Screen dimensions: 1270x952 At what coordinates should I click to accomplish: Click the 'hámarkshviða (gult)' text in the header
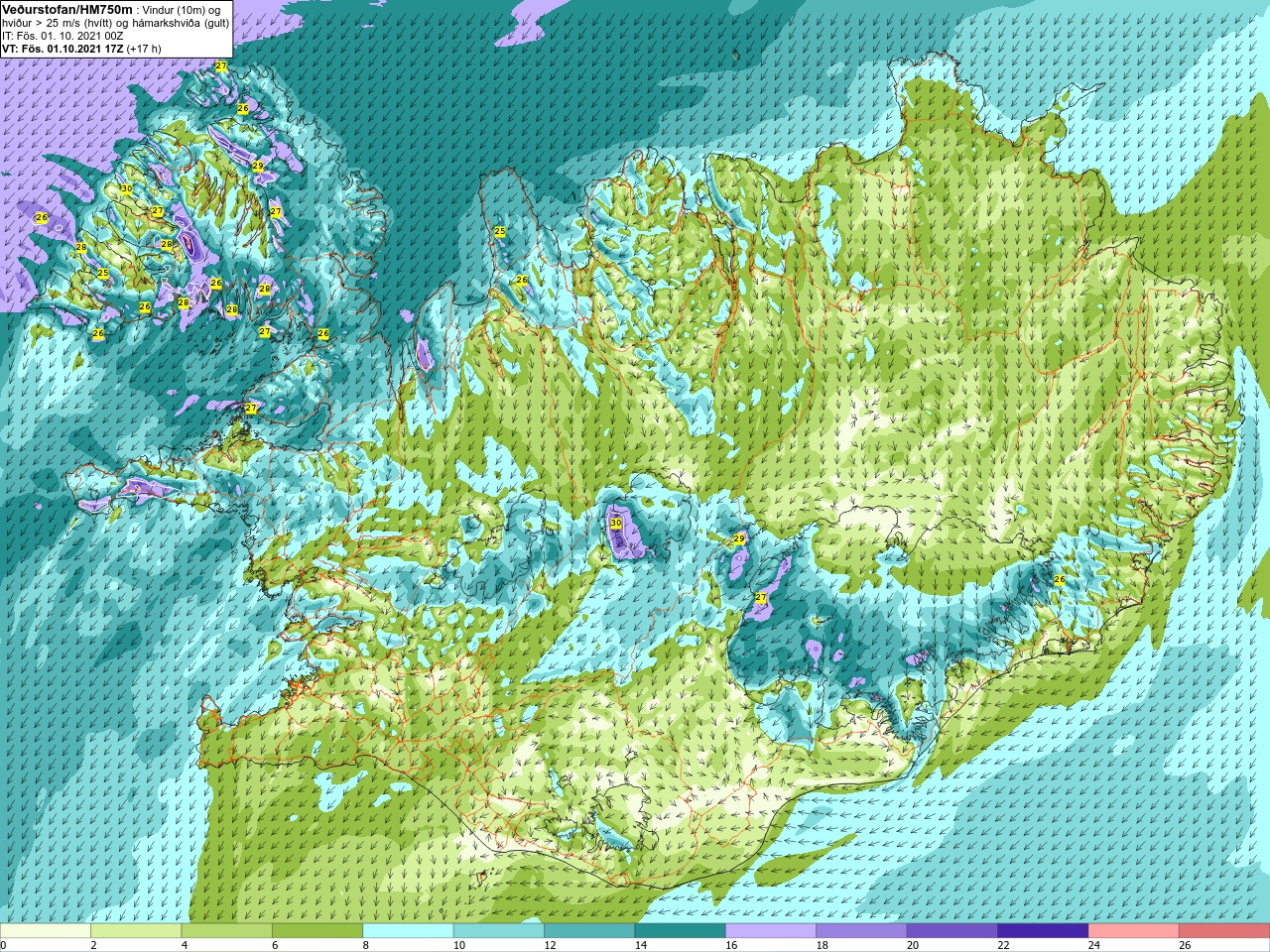(x=181, y=23)
